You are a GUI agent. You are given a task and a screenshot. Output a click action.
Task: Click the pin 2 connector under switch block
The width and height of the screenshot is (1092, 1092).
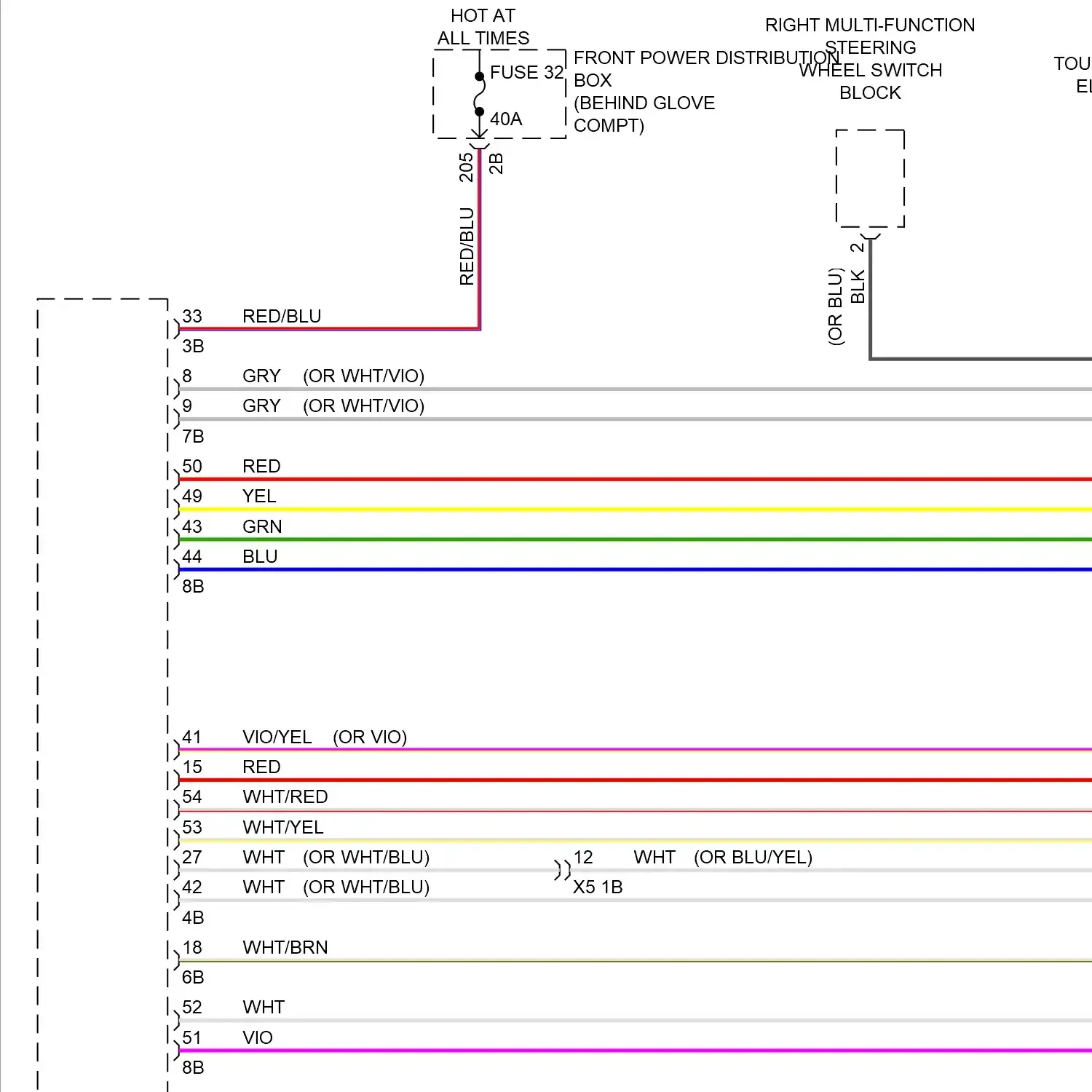[x=870, y=237]
